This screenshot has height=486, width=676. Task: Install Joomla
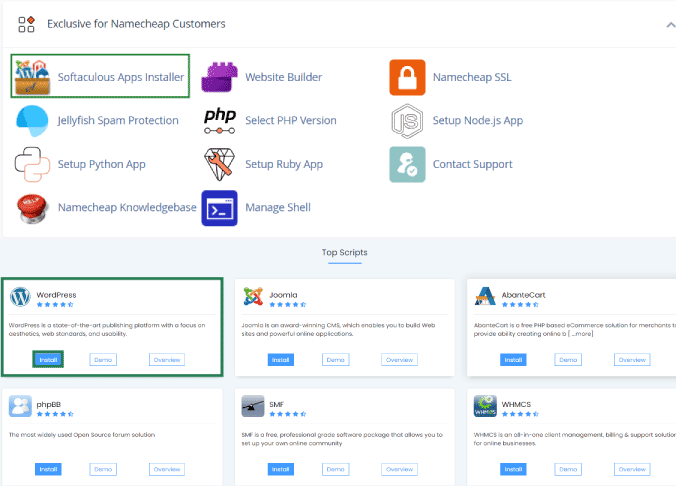click(281, 360)
